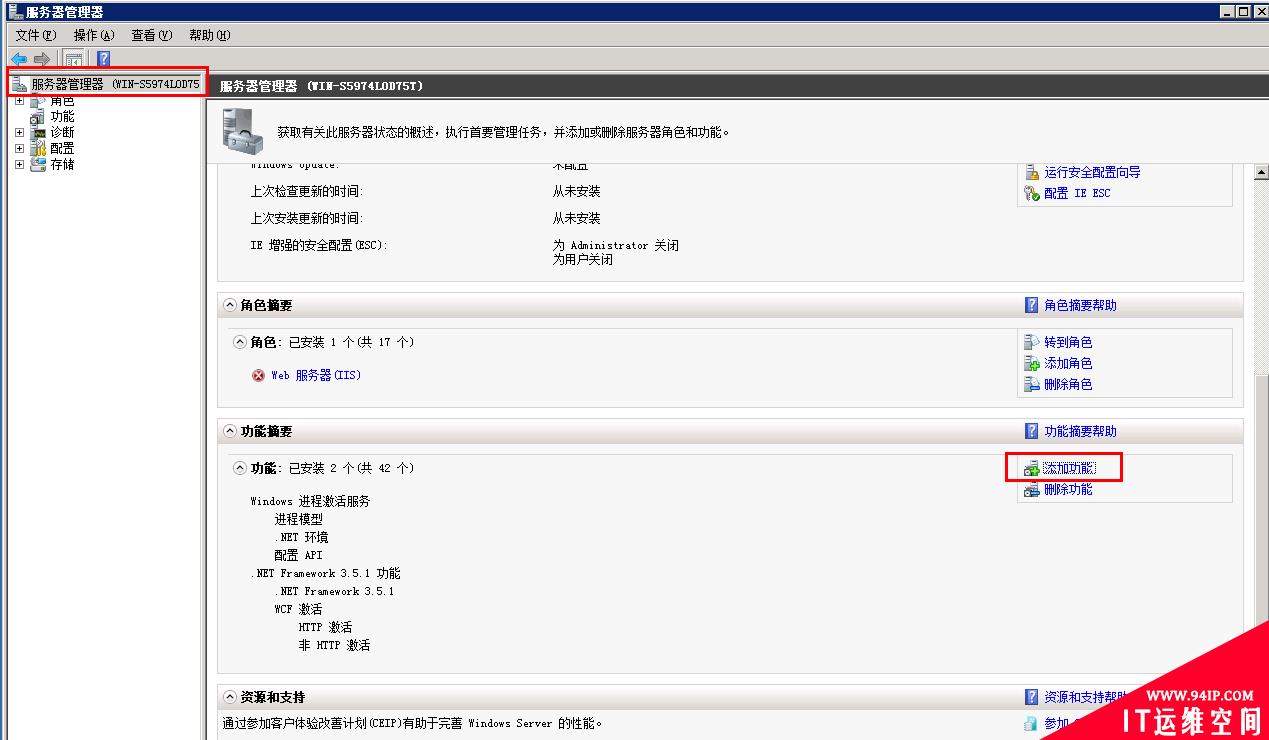Open the 文件(F) menu
Viewport: 1269px width, 740px height.
[36, 35]
